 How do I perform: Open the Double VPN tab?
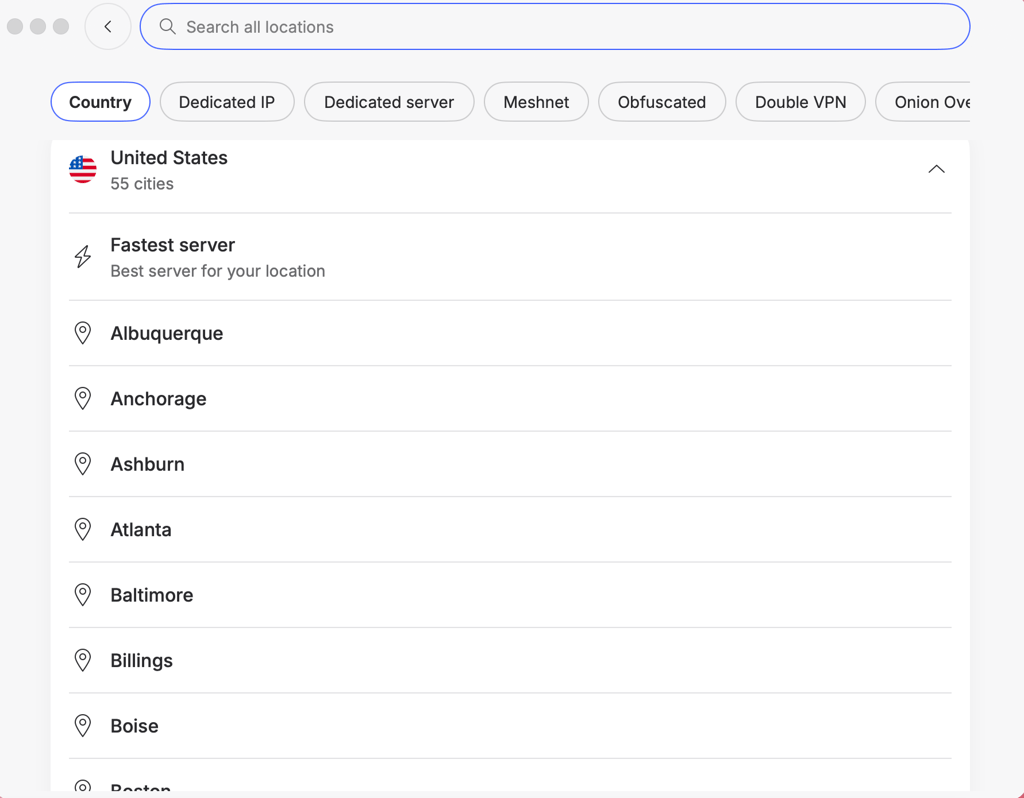(x=801, y=102)
